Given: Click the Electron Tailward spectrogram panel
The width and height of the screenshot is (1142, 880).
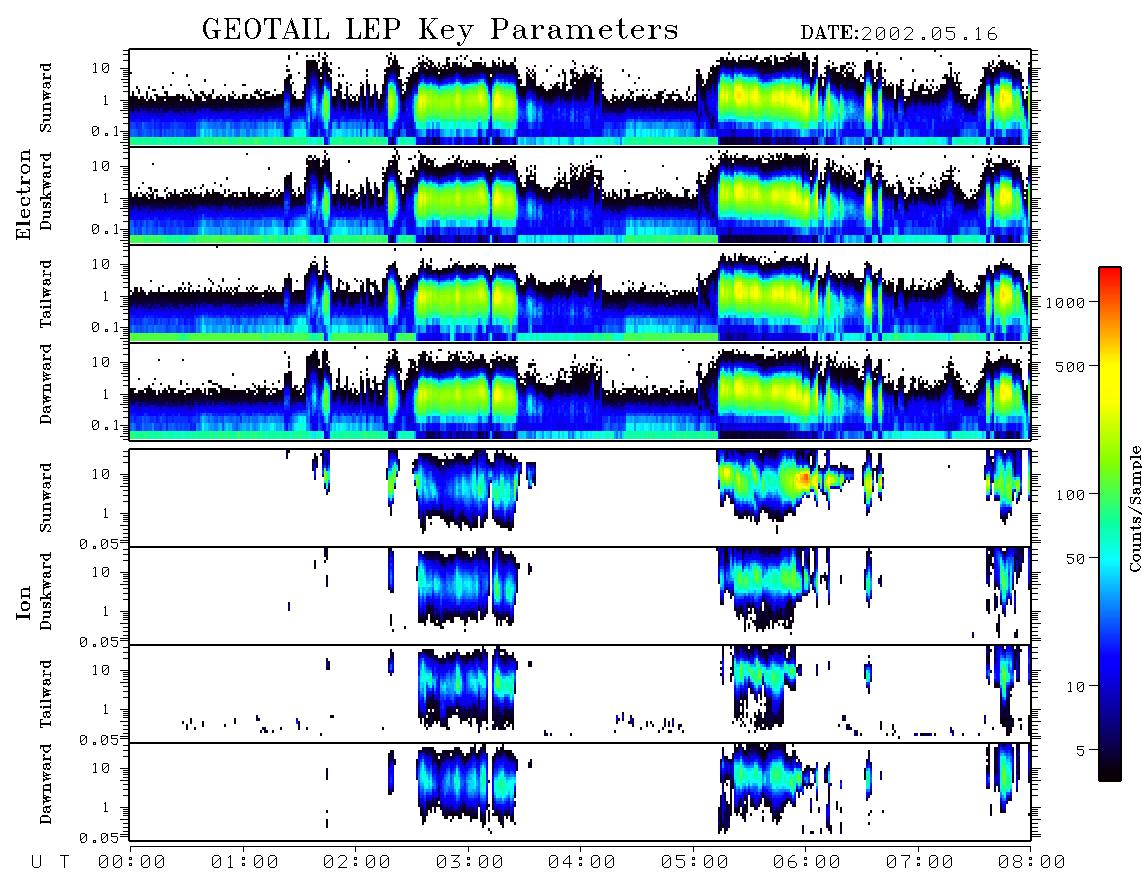Looking at the screenshot, I should (580, 293).
